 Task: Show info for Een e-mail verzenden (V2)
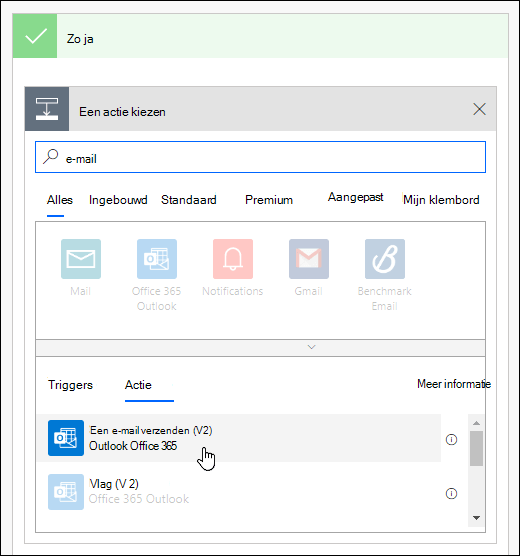click(451, 440)
